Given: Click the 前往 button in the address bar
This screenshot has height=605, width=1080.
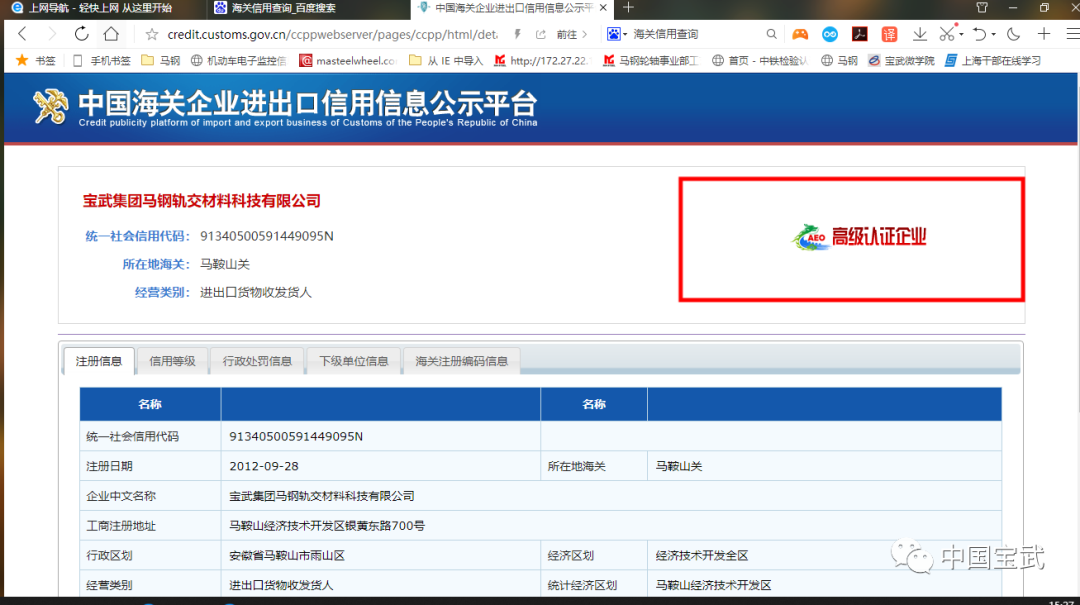Looking at the screenshot, I should pos(566,33).
